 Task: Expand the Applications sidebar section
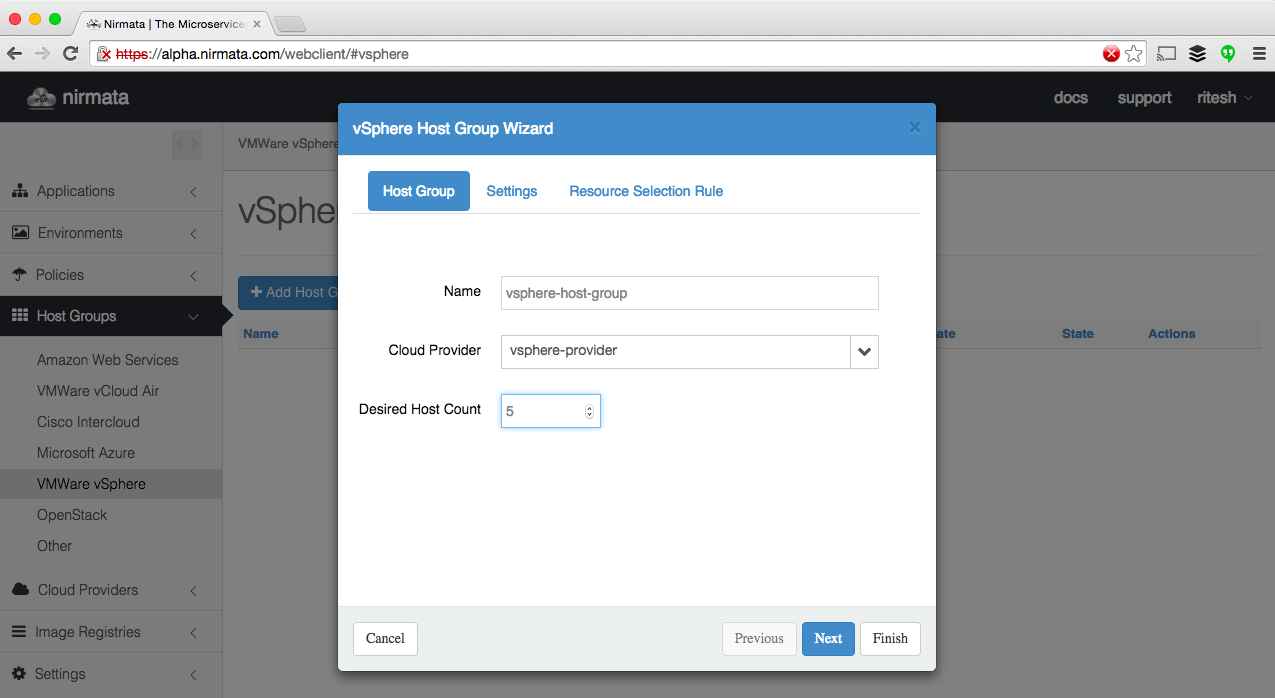(x=193, y=192)
